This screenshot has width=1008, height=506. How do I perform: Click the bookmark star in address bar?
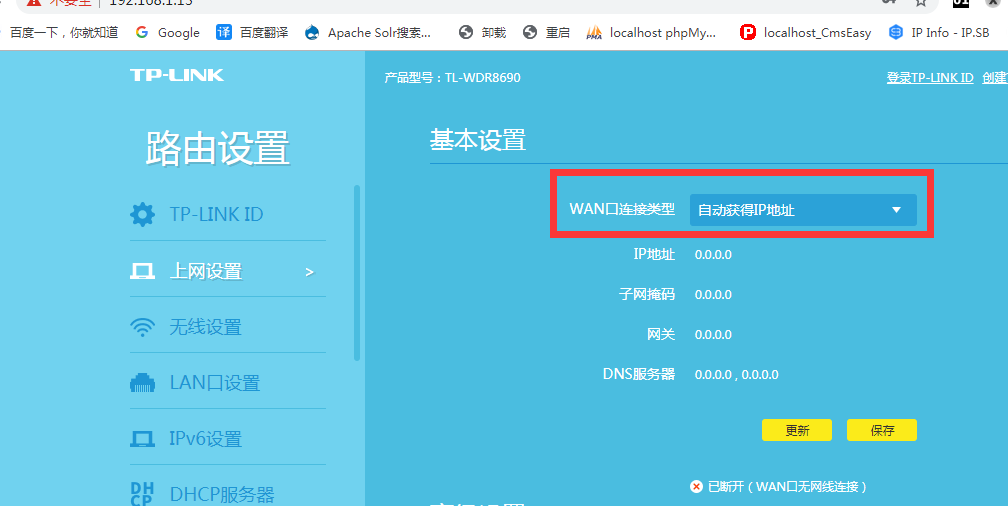pos(921,3)
